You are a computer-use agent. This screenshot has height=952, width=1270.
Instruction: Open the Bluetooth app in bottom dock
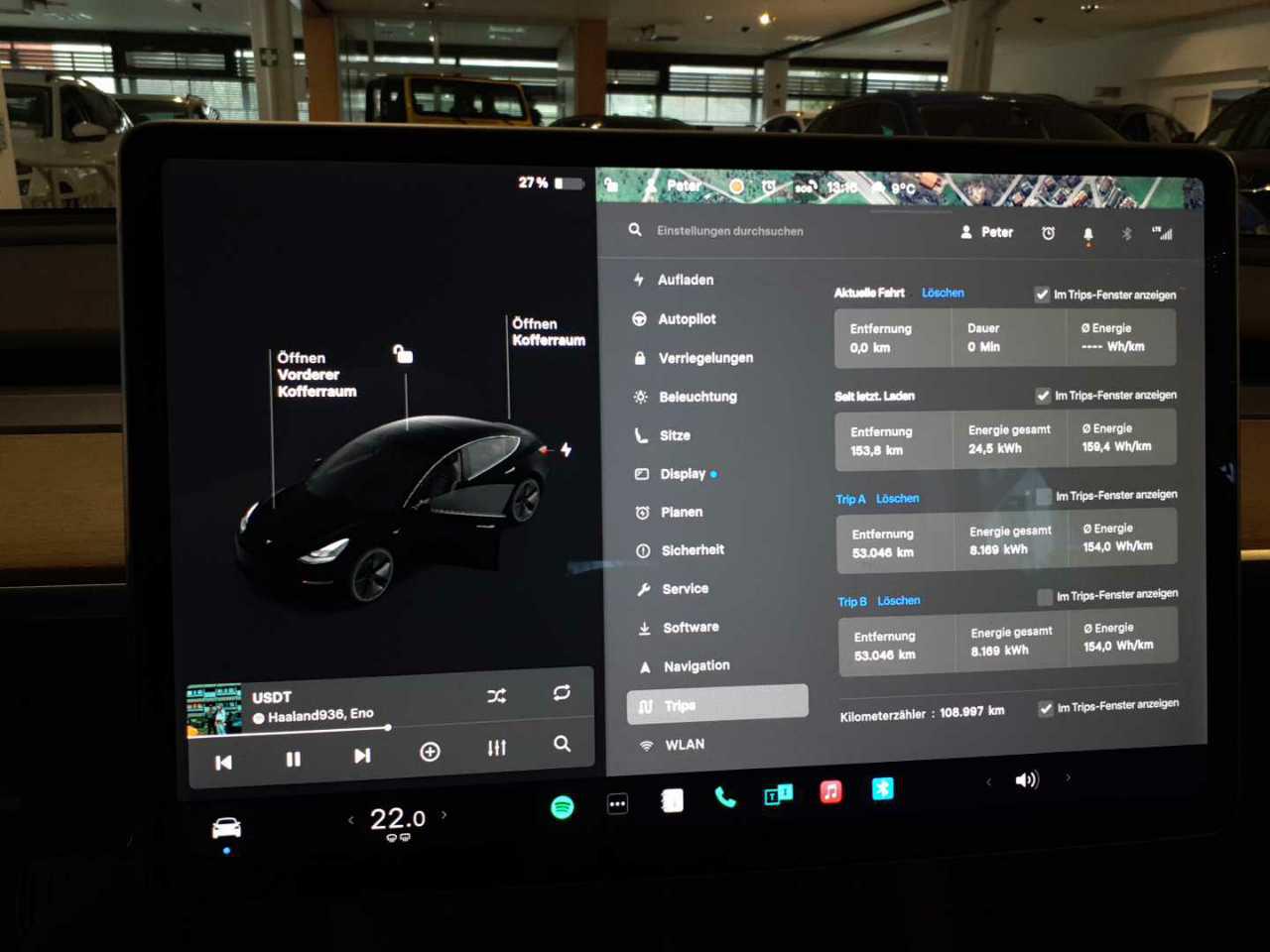pyautogui.click(x=882, y=788)
